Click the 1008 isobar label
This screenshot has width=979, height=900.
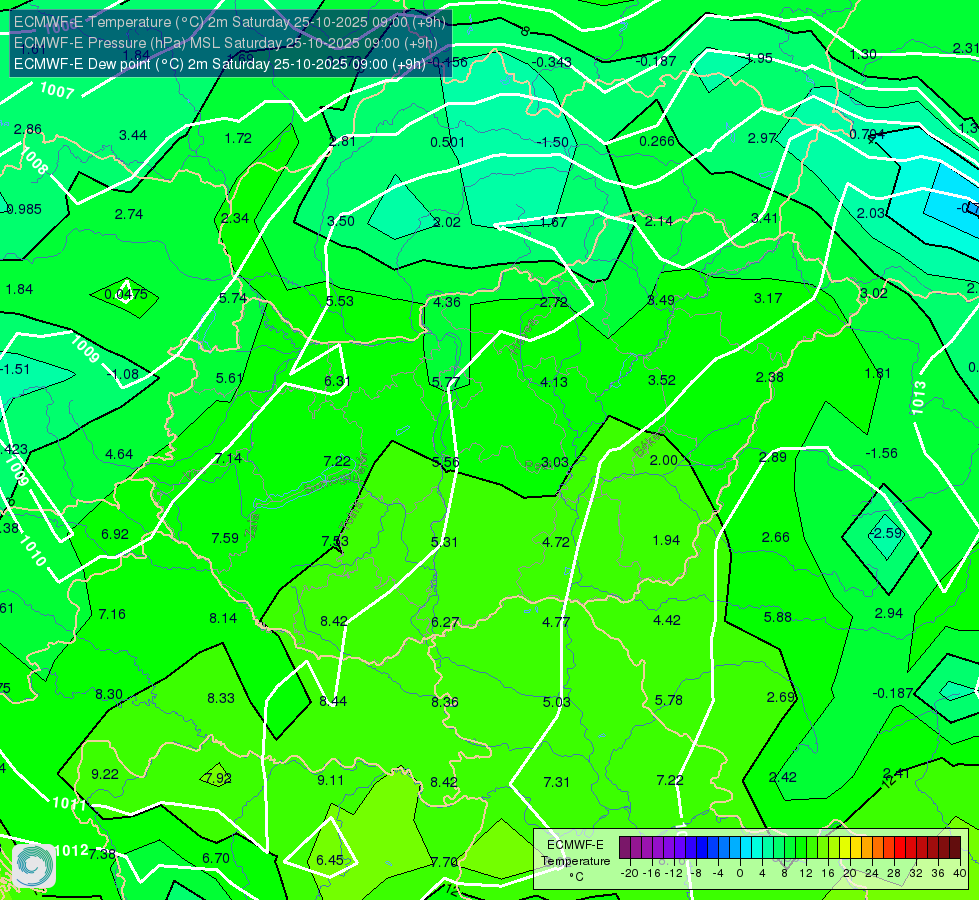34,162
